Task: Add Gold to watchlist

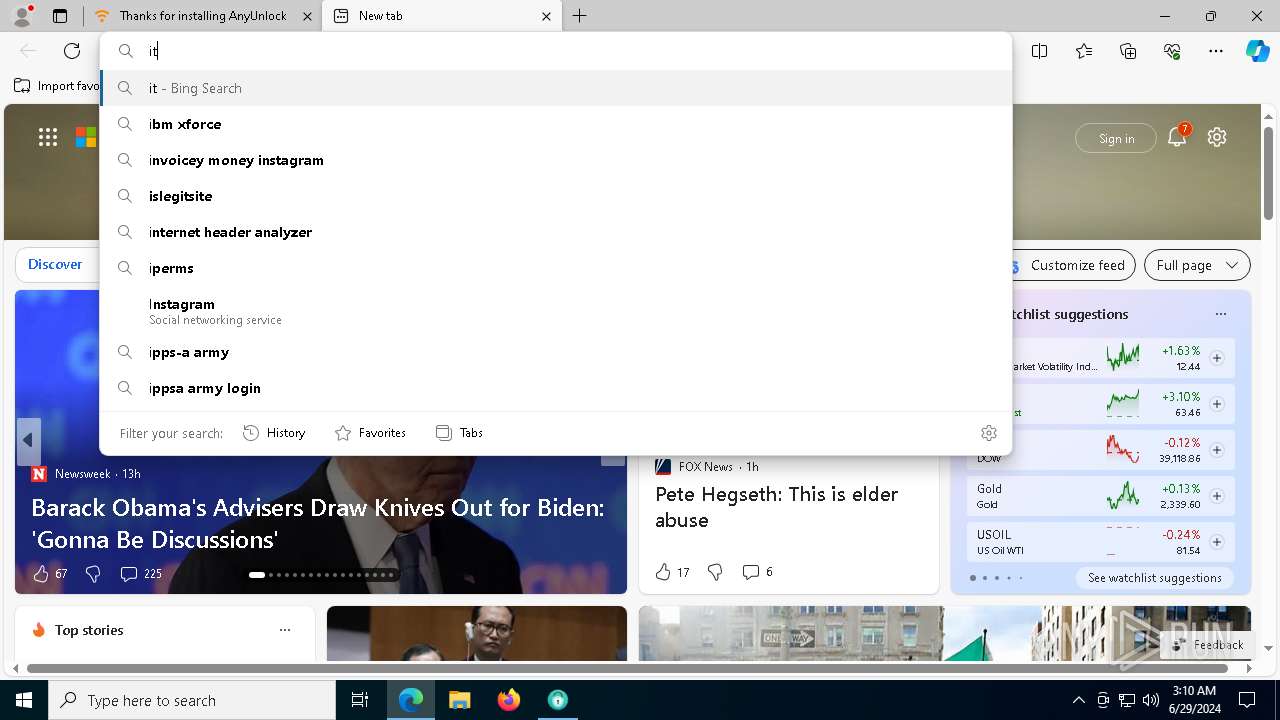Action: 1217,496
